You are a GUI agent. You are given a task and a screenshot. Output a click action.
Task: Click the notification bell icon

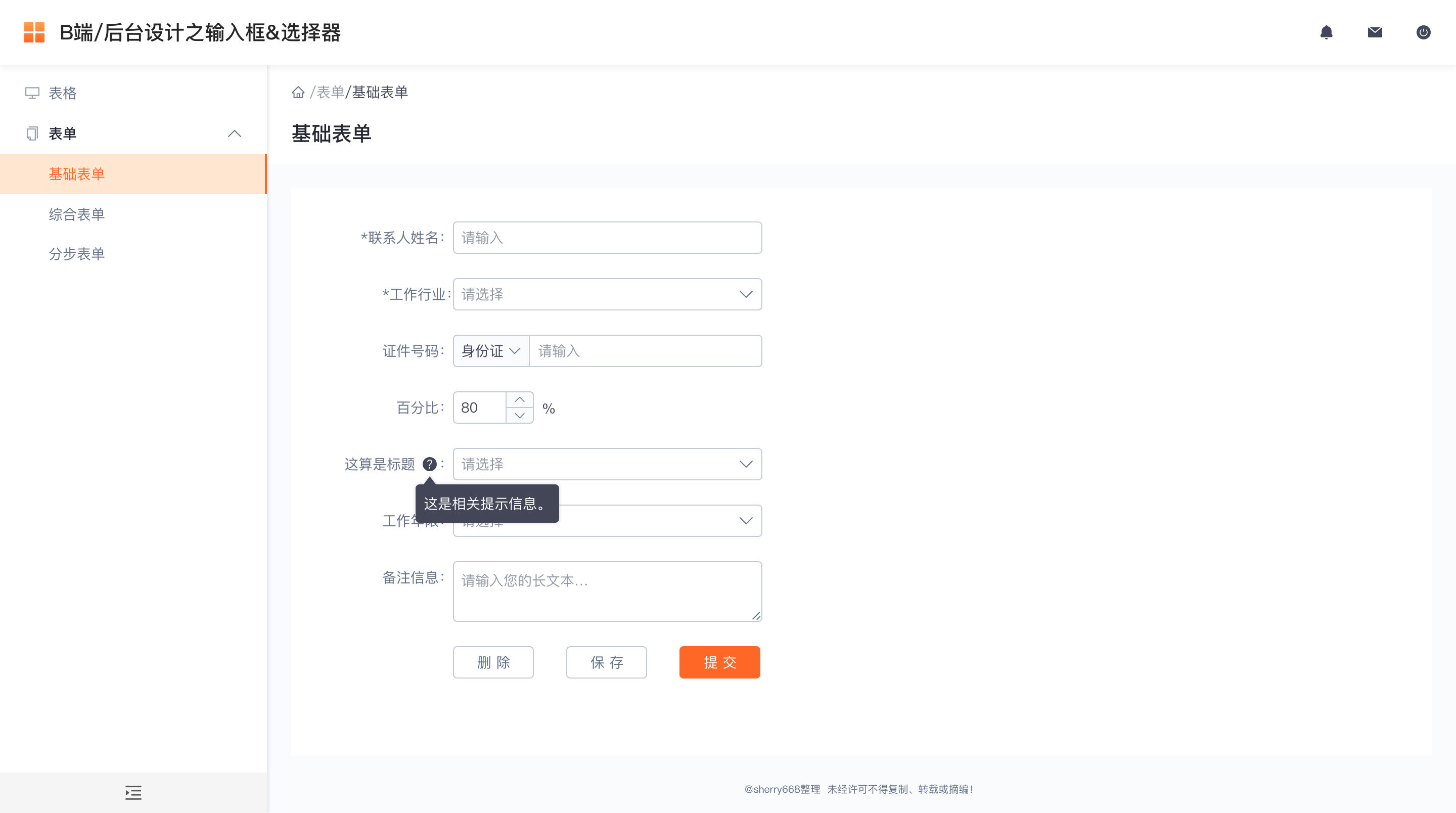(1326, 32)
